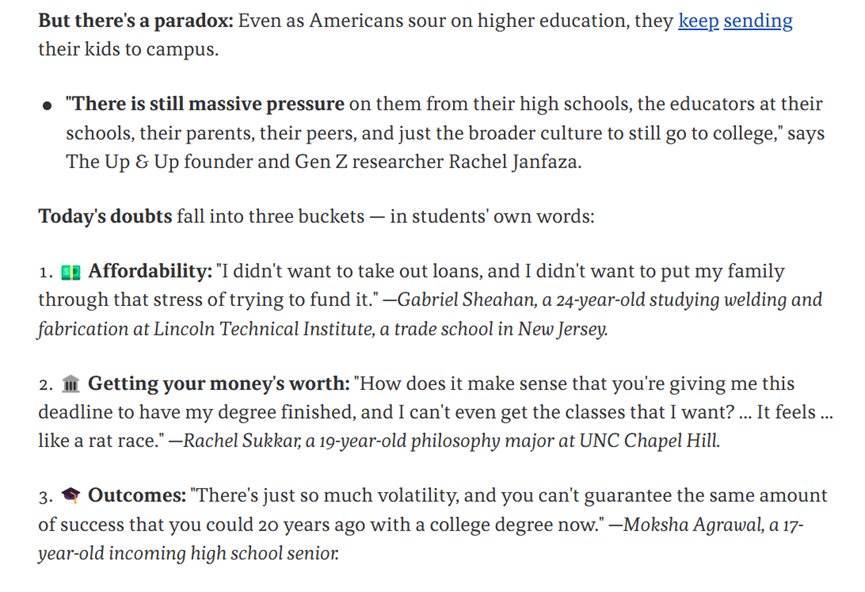Screen dimensions: 865x592
Task: Click the list number "1." marker
Action: point(46,273)
